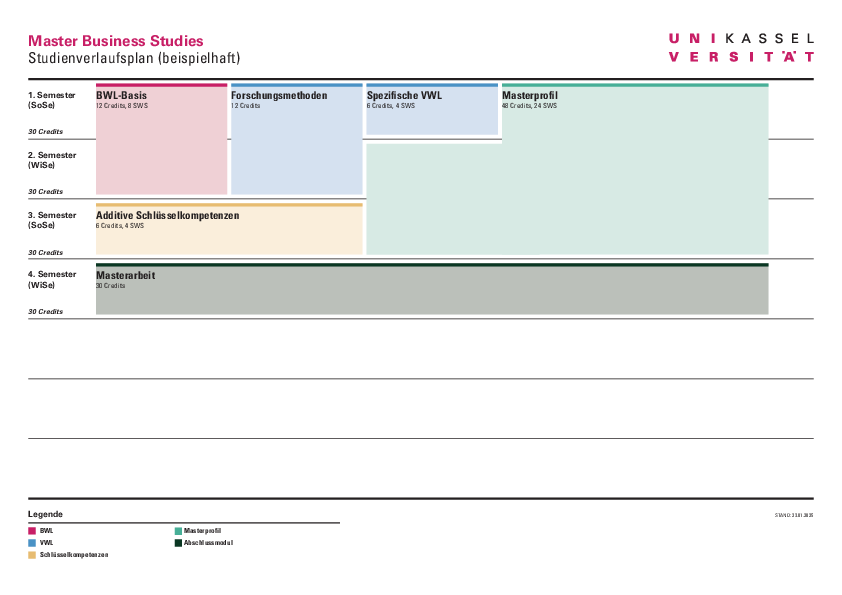The width and height of the screenshot is (842, 595).
Task: Click the Master Business Studies title
Action: [x=115, y=41]
